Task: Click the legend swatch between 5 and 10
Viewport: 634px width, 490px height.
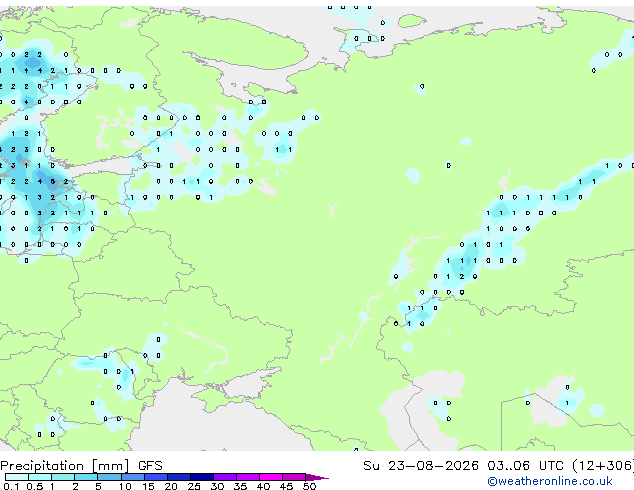Action: click(x=109, y=477)
